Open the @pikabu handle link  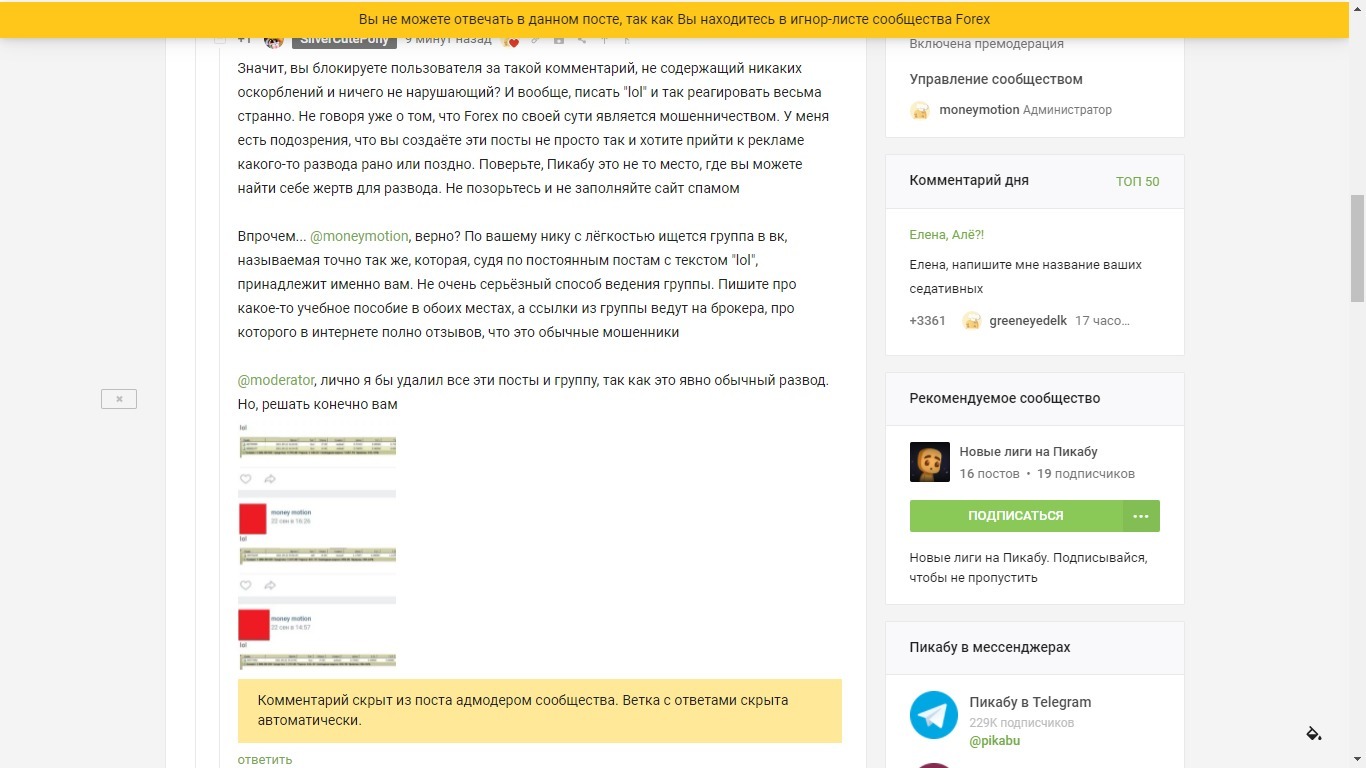point(995,741)
